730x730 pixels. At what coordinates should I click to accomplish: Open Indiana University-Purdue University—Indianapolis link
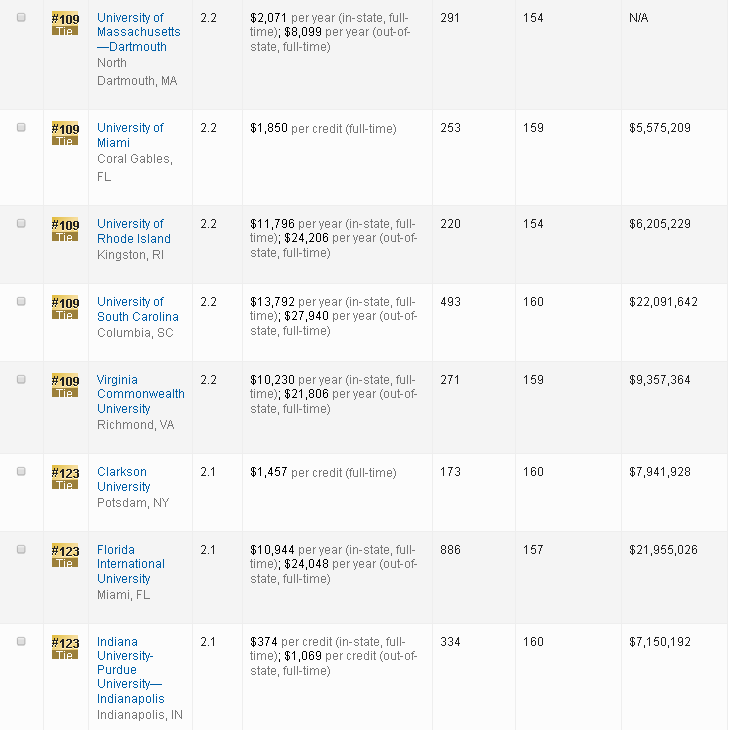130,670
